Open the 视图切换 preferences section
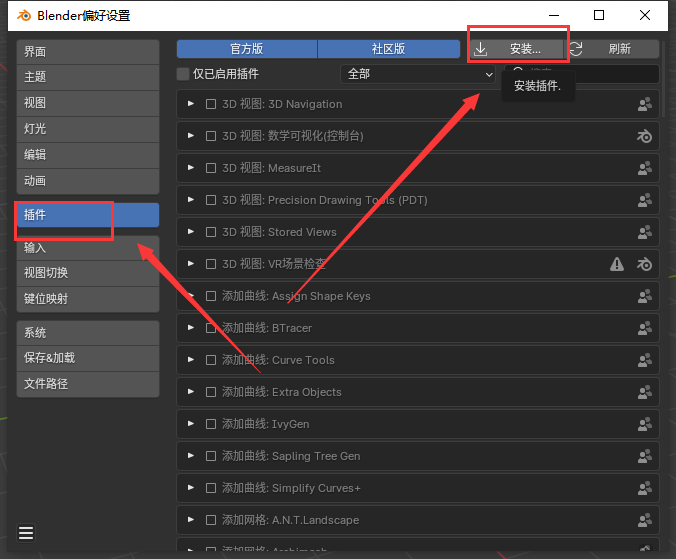Screen dimensions: 676x559 [88, 273]
